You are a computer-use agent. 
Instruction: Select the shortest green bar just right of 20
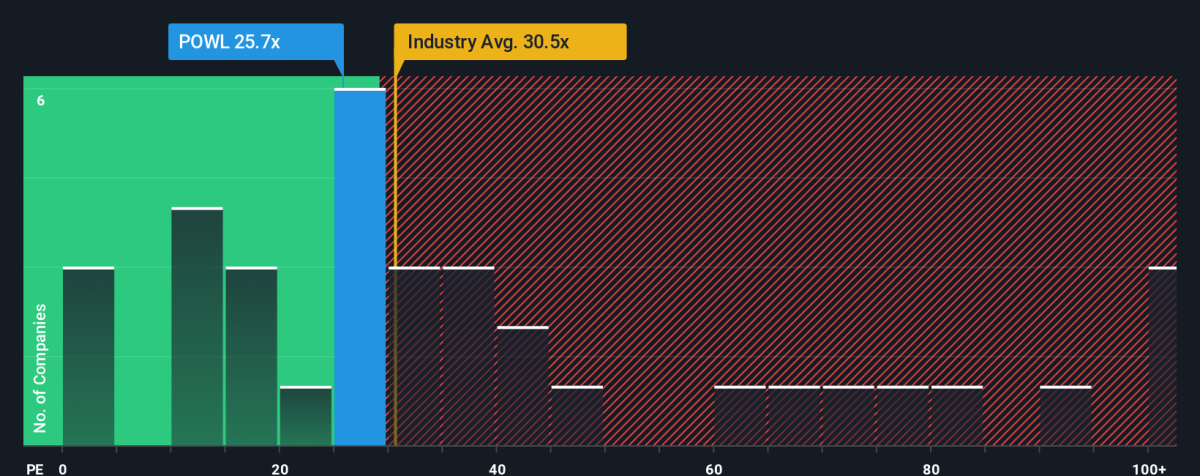click(305, 415)
